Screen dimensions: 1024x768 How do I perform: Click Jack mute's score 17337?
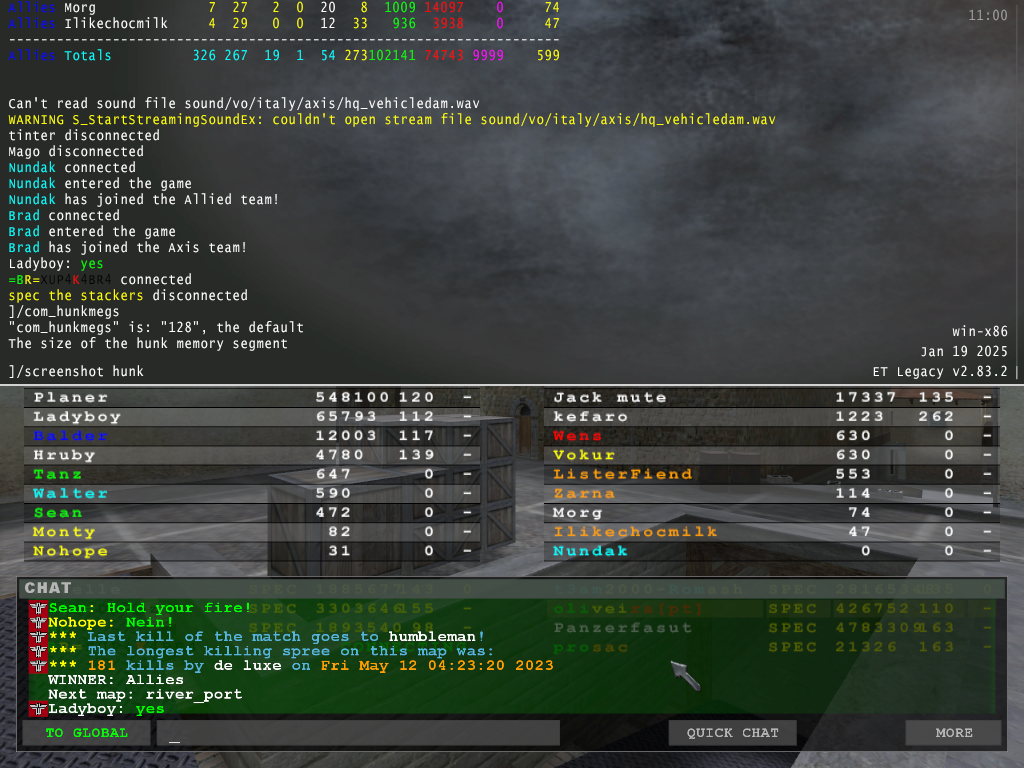(x=866, y=397)
